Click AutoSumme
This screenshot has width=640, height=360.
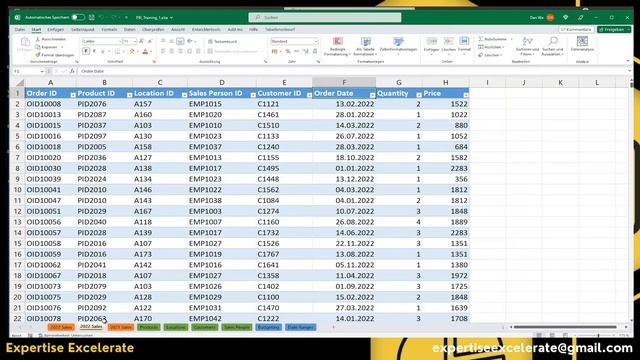[x=493, y=39]
